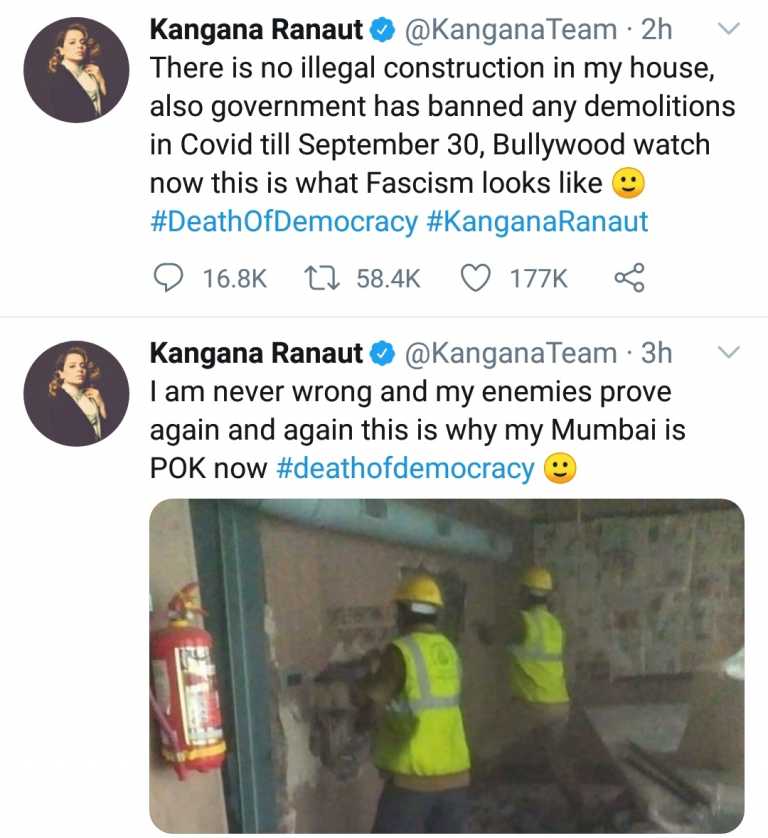This screenshot has width=768, height=838.
Task: Open the 3h timestamp of second tweet
Action: click(656, 353)
